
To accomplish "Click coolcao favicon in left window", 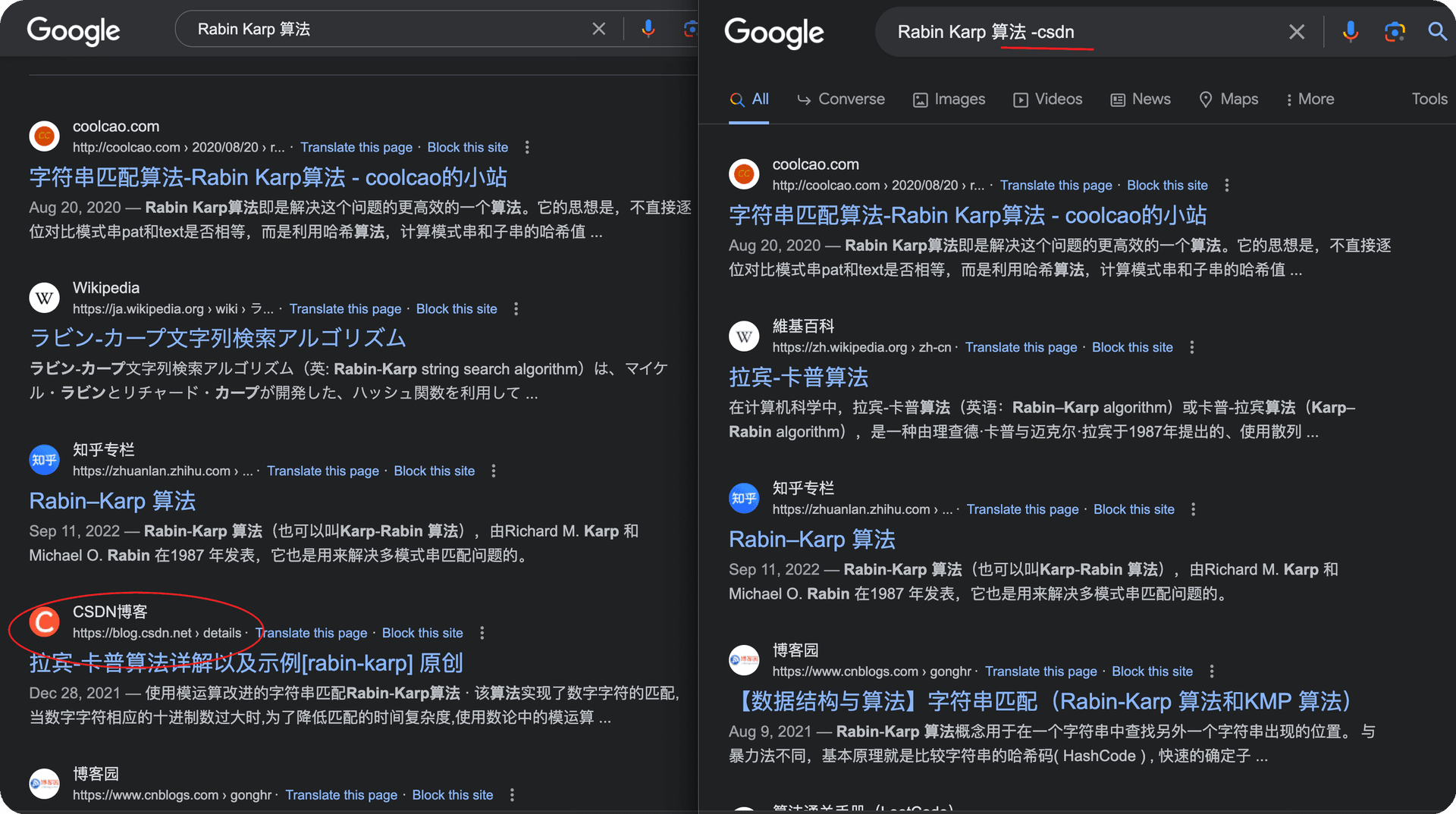I will pyautogui.click(x=44, y=136).
